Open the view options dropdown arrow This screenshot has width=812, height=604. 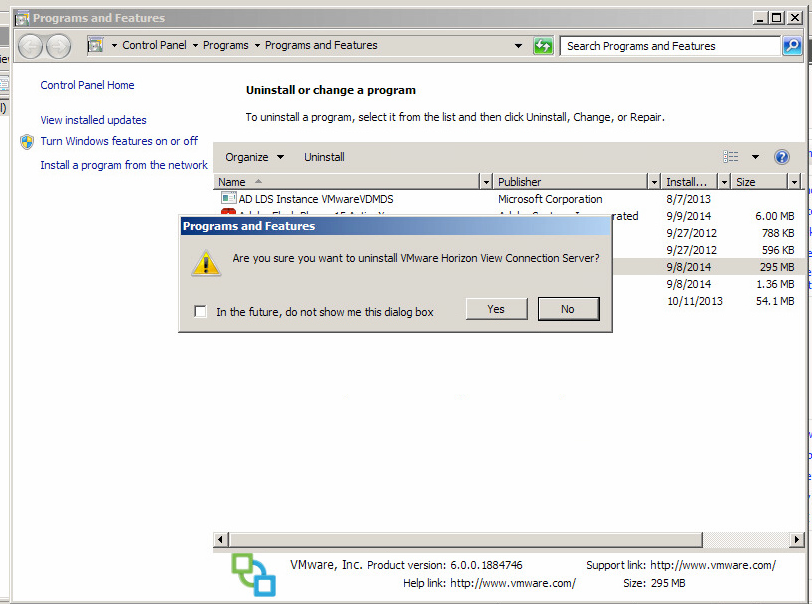coord(755,157)
